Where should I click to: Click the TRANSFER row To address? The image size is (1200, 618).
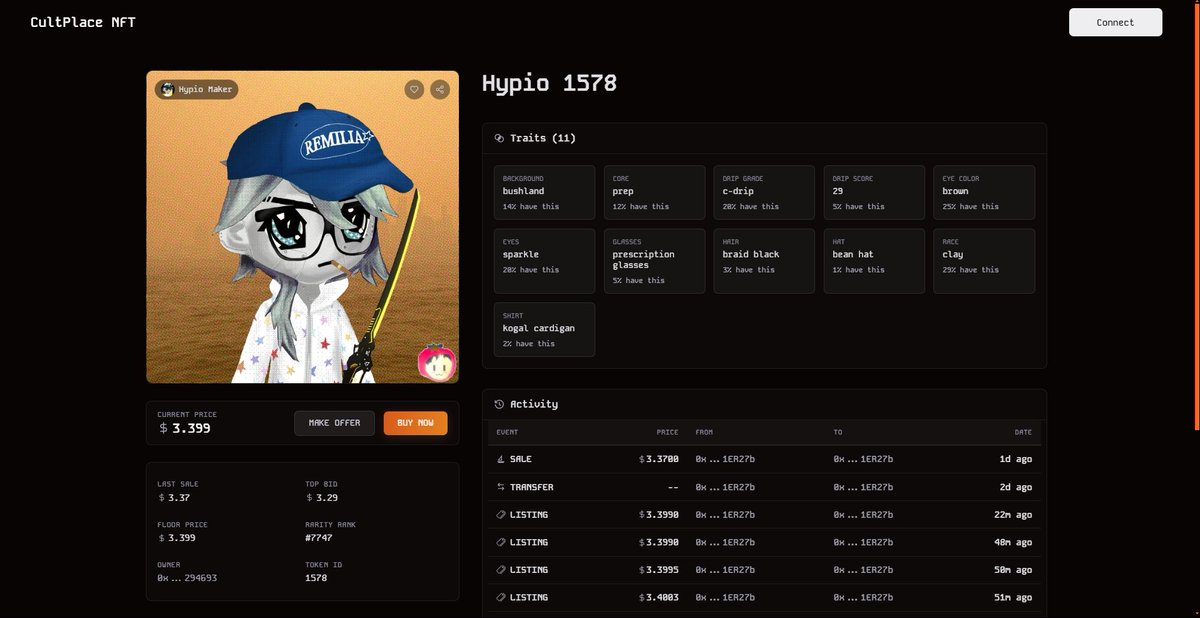863,487
